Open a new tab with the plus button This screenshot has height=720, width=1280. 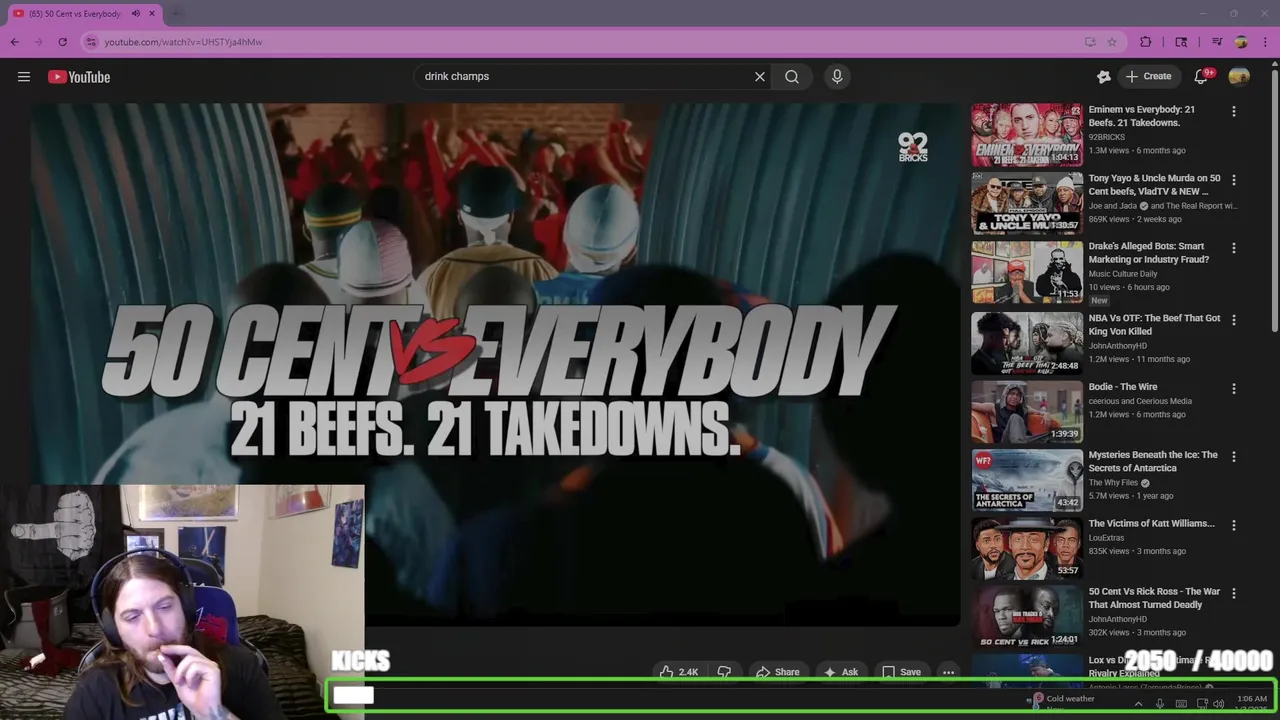coord(176,14)
